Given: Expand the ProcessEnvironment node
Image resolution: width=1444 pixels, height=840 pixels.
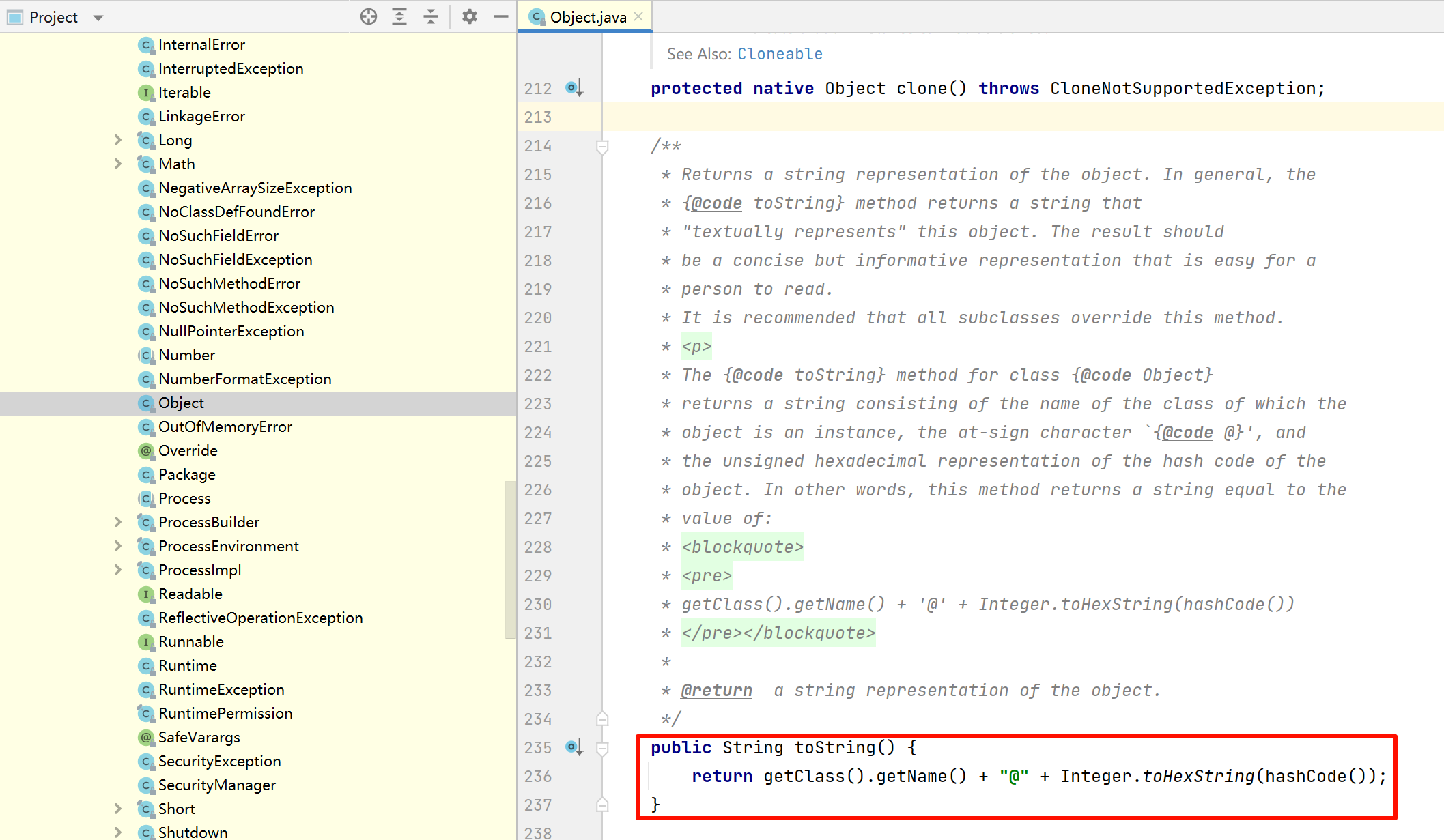Looking at the screenshot, I should 117,546.
